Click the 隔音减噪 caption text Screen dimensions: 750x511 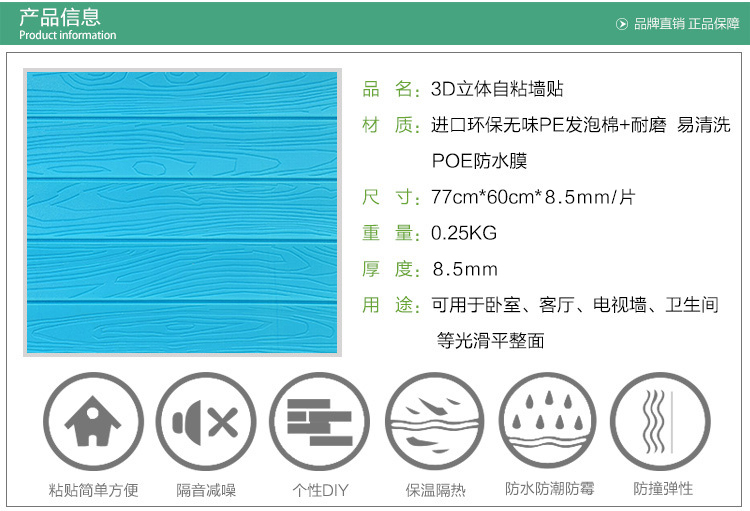(206, 490)
